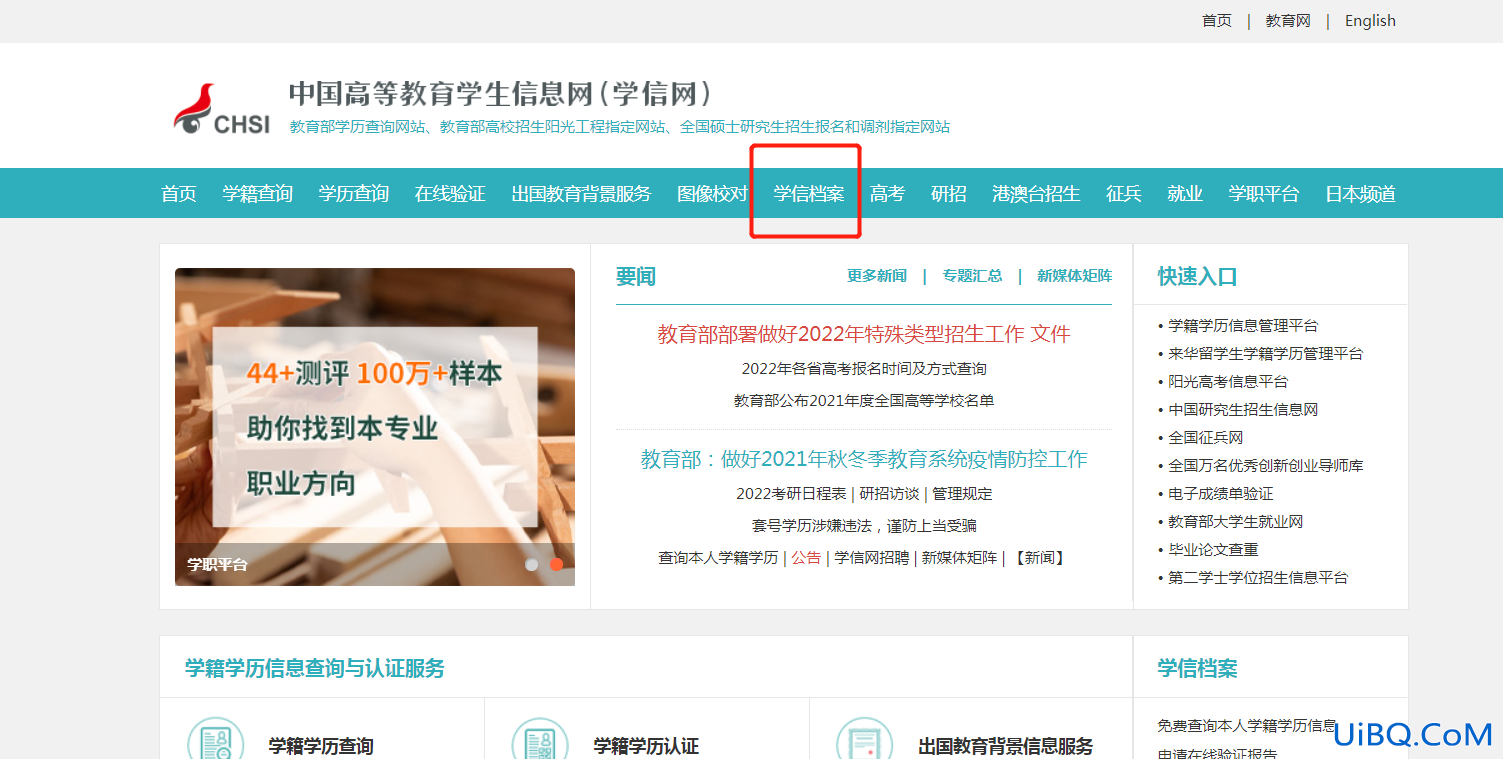
Task: Open 中国研究生招生信息网 quick link
Action: [x=1243, y=410]
